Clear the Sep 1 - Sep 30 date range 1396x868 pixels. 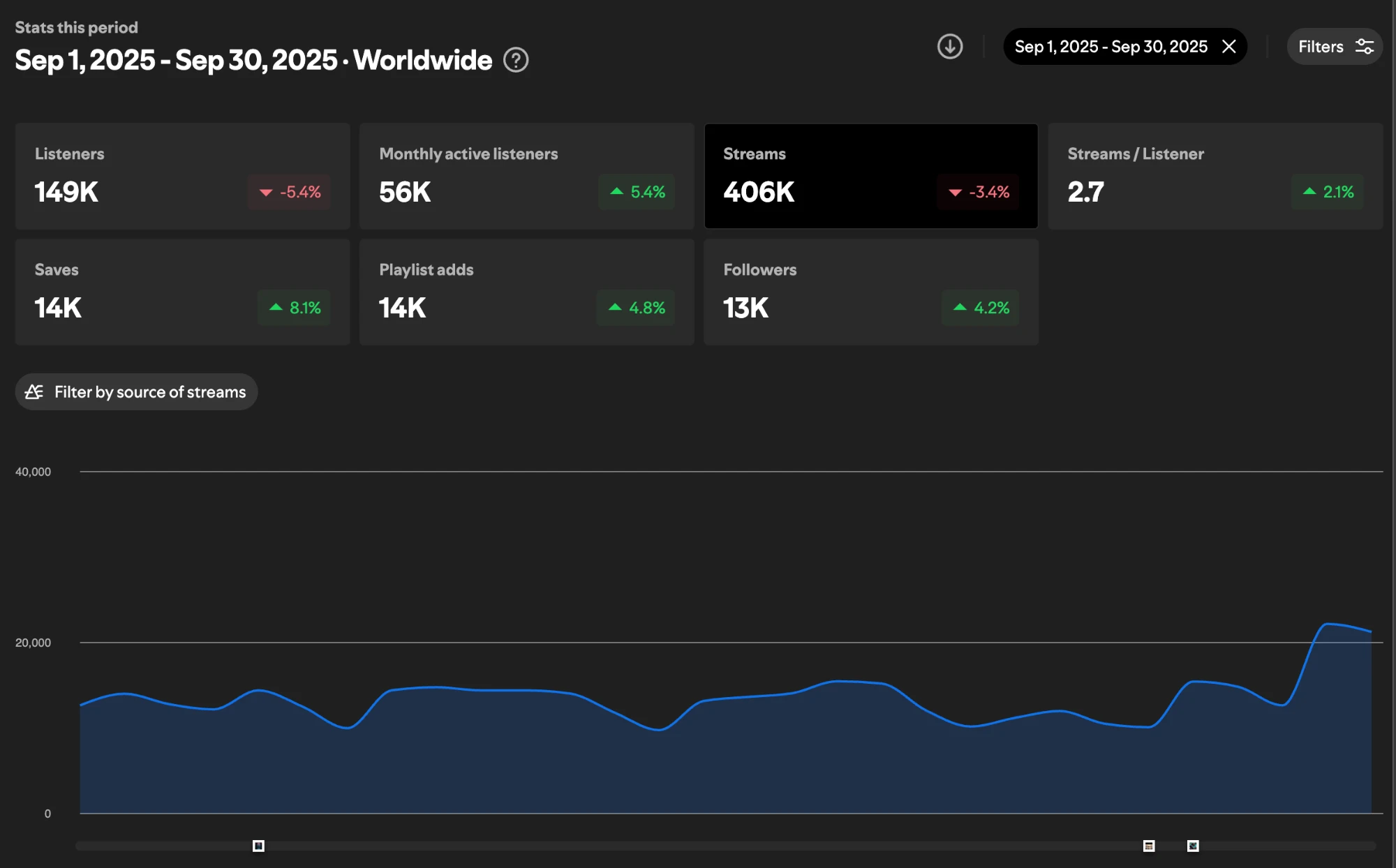(x=1229, y=47)
